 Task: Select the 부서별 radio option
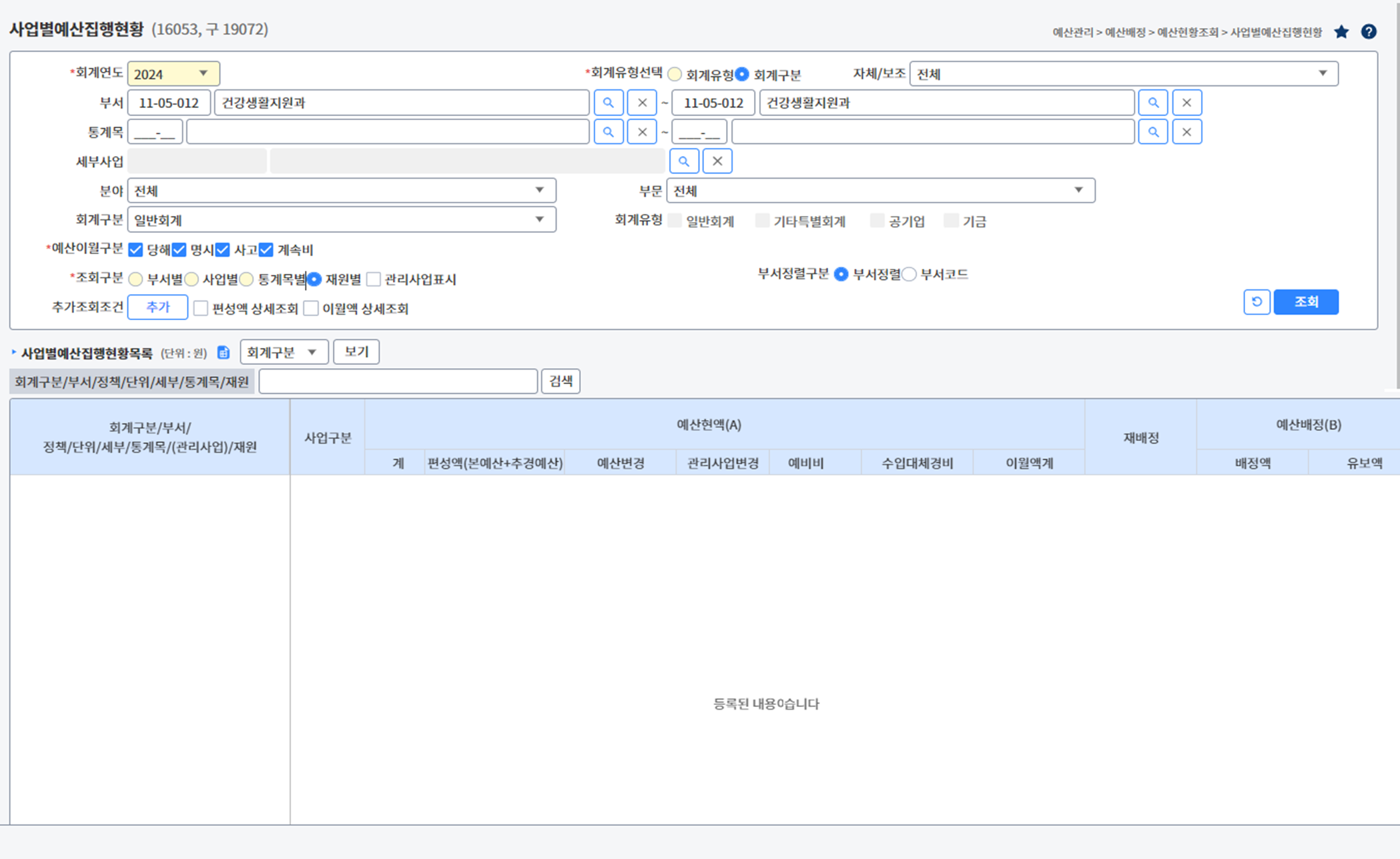135,279
